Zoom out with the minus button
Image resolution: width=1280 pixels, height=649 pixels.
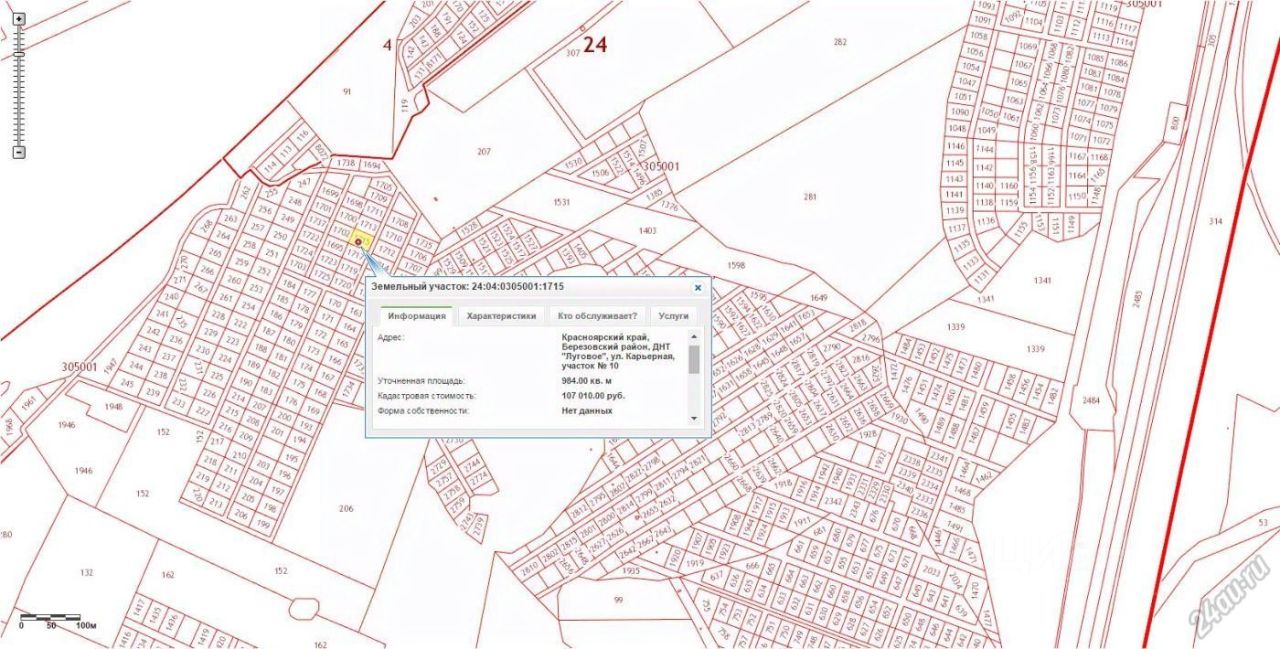click(18, 152)
